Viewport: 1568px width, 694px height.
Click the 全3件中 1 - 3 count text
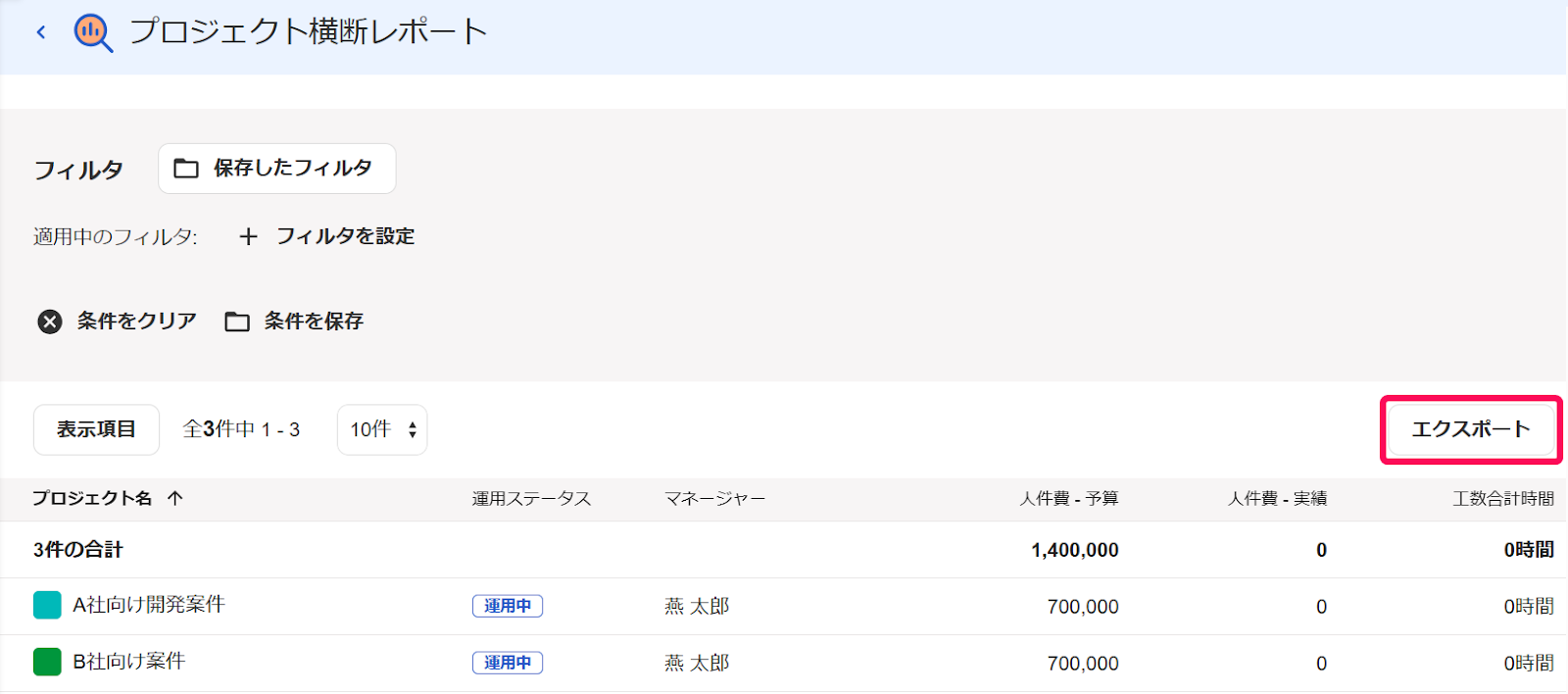click(x=241, y=429)
